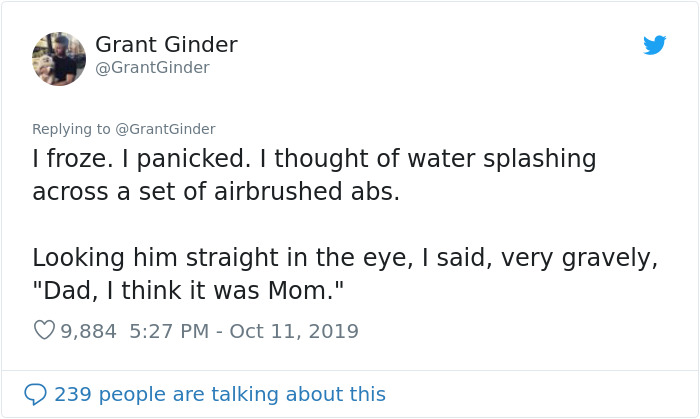
Task: Click the line starting "Looking him straight"
Action: tap(345, 257)
